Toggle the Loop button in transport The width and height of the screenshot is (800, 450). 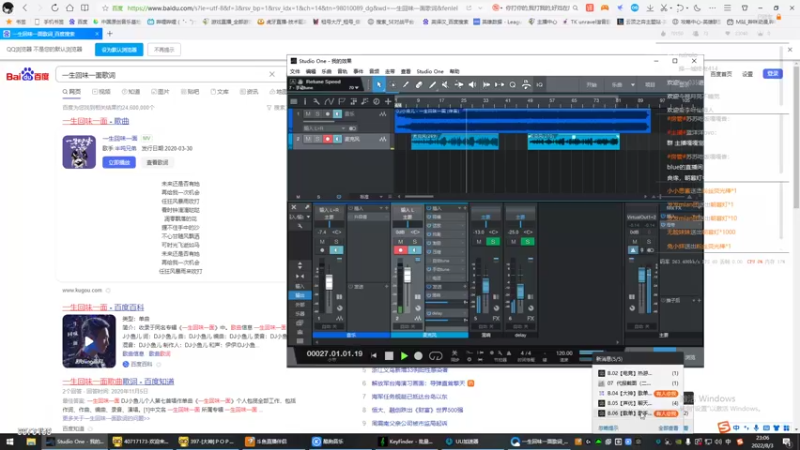pos(435,356)
